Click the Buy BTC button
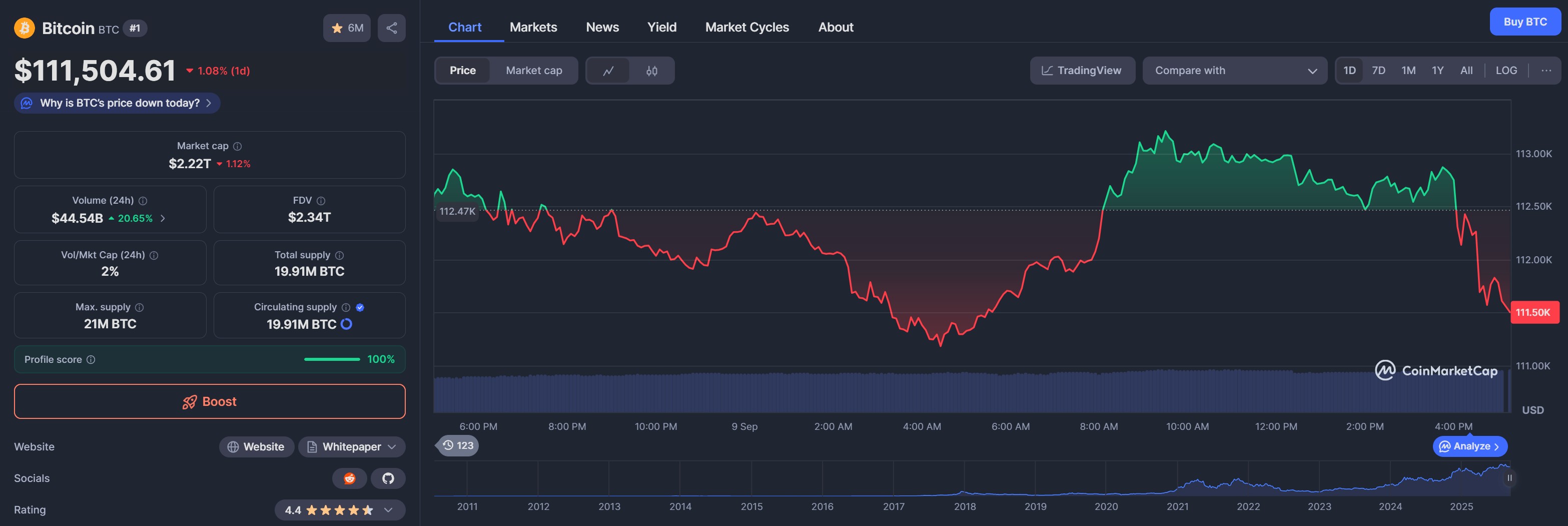Image resolution: width=1568 pixels, height=526 pixels. (1524, 22)
